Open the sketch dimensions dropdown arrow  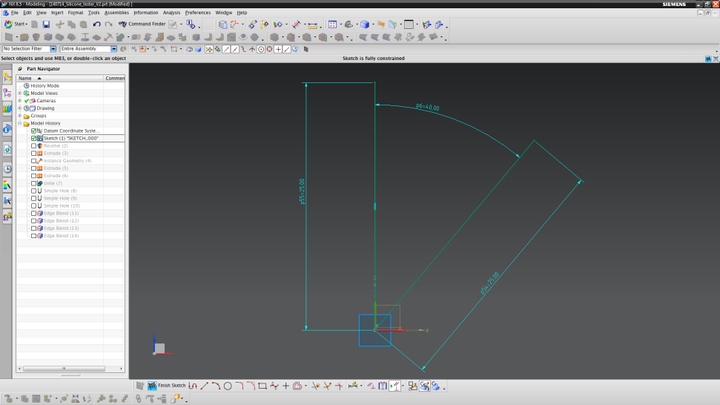(361, 386)
